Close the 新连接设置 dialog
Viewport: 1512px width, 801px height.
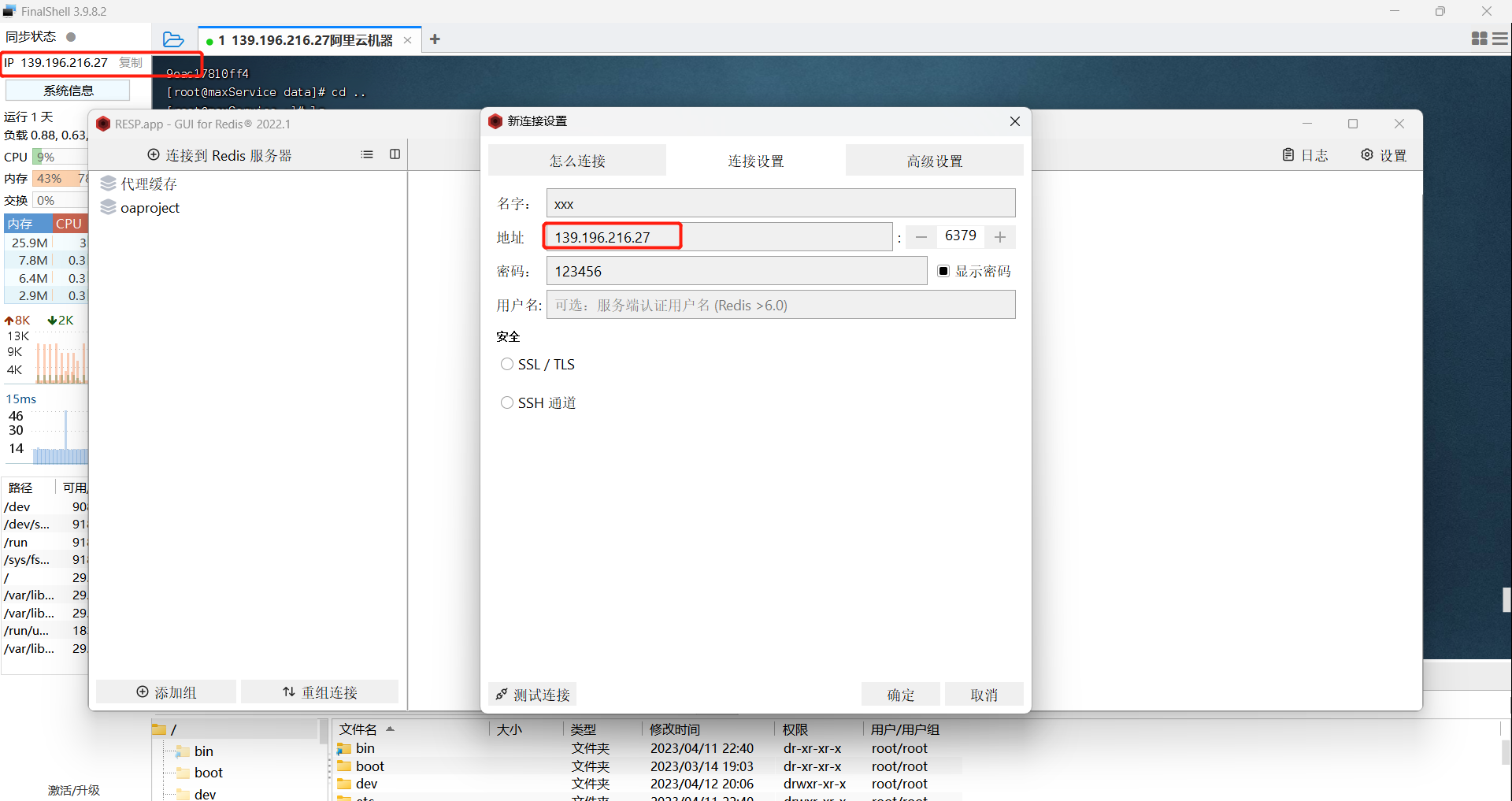pos(1015,121)
